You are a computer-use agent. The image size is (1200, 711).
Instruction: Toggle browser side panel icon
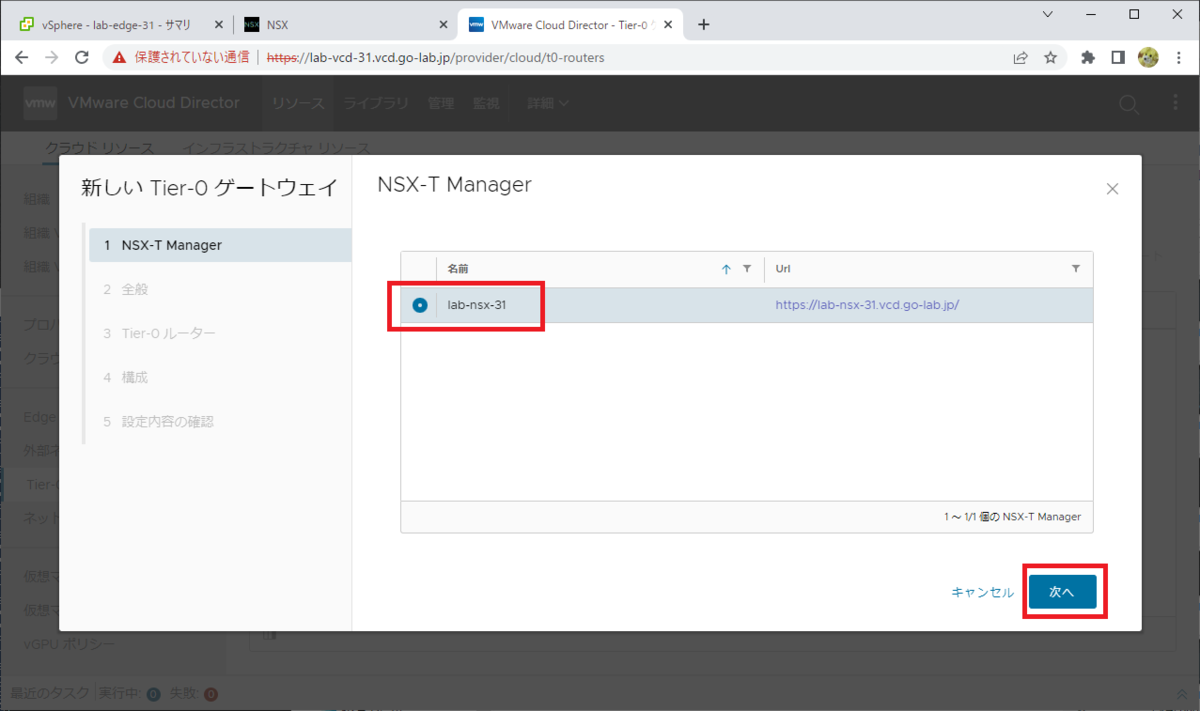click(1118, 58)
